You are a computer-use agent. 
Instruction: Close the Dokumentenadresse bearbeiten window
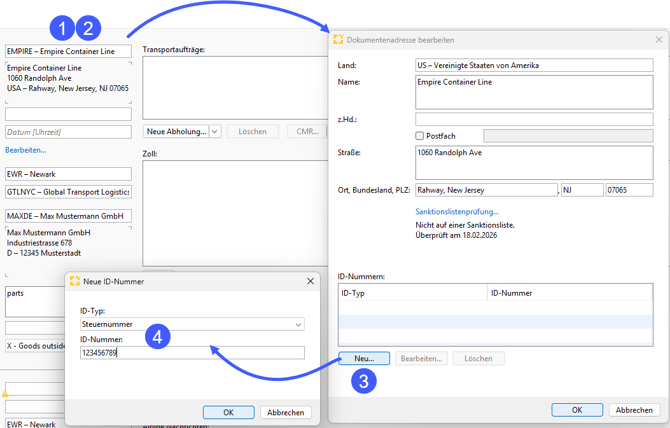(x=659, y=40)
